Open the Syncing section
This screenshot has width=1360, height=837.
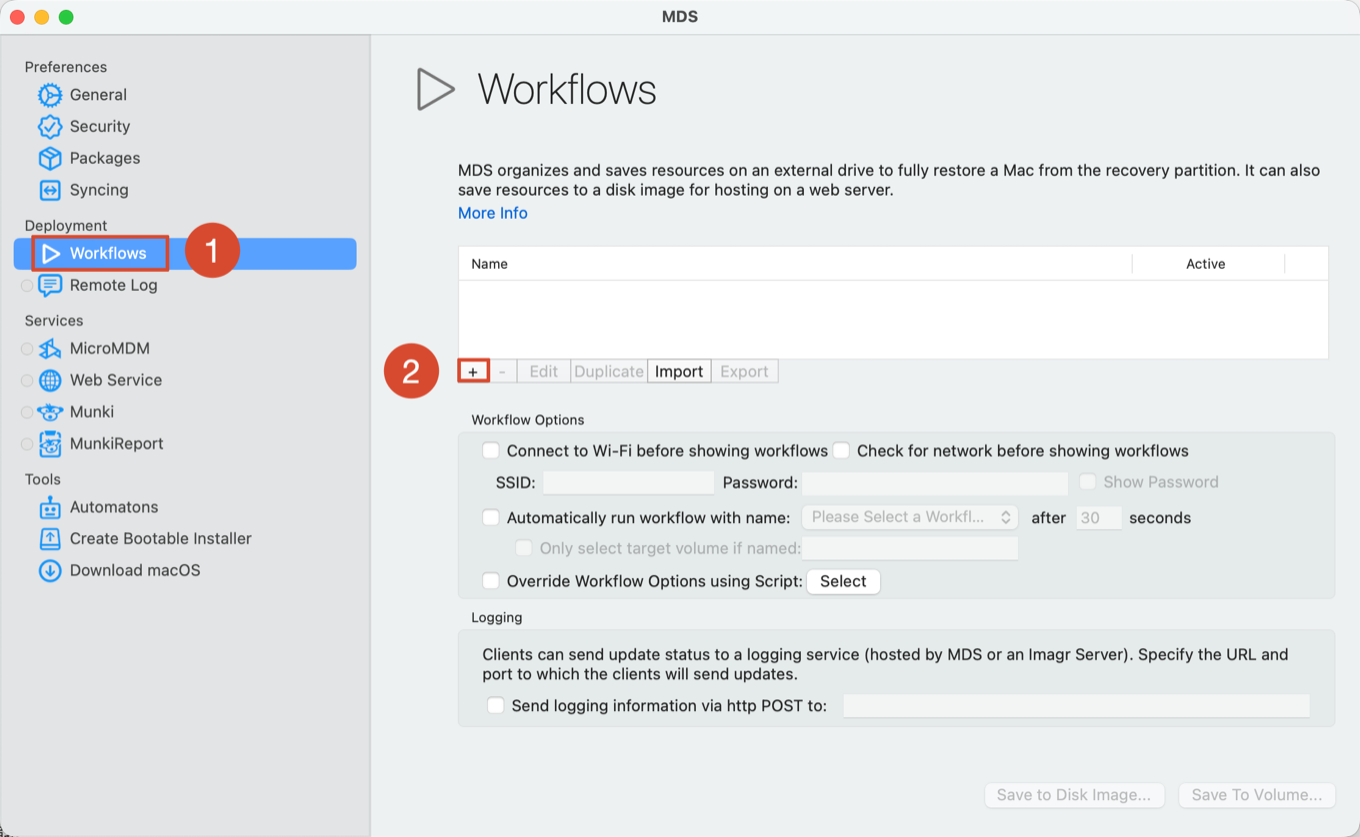99,190
